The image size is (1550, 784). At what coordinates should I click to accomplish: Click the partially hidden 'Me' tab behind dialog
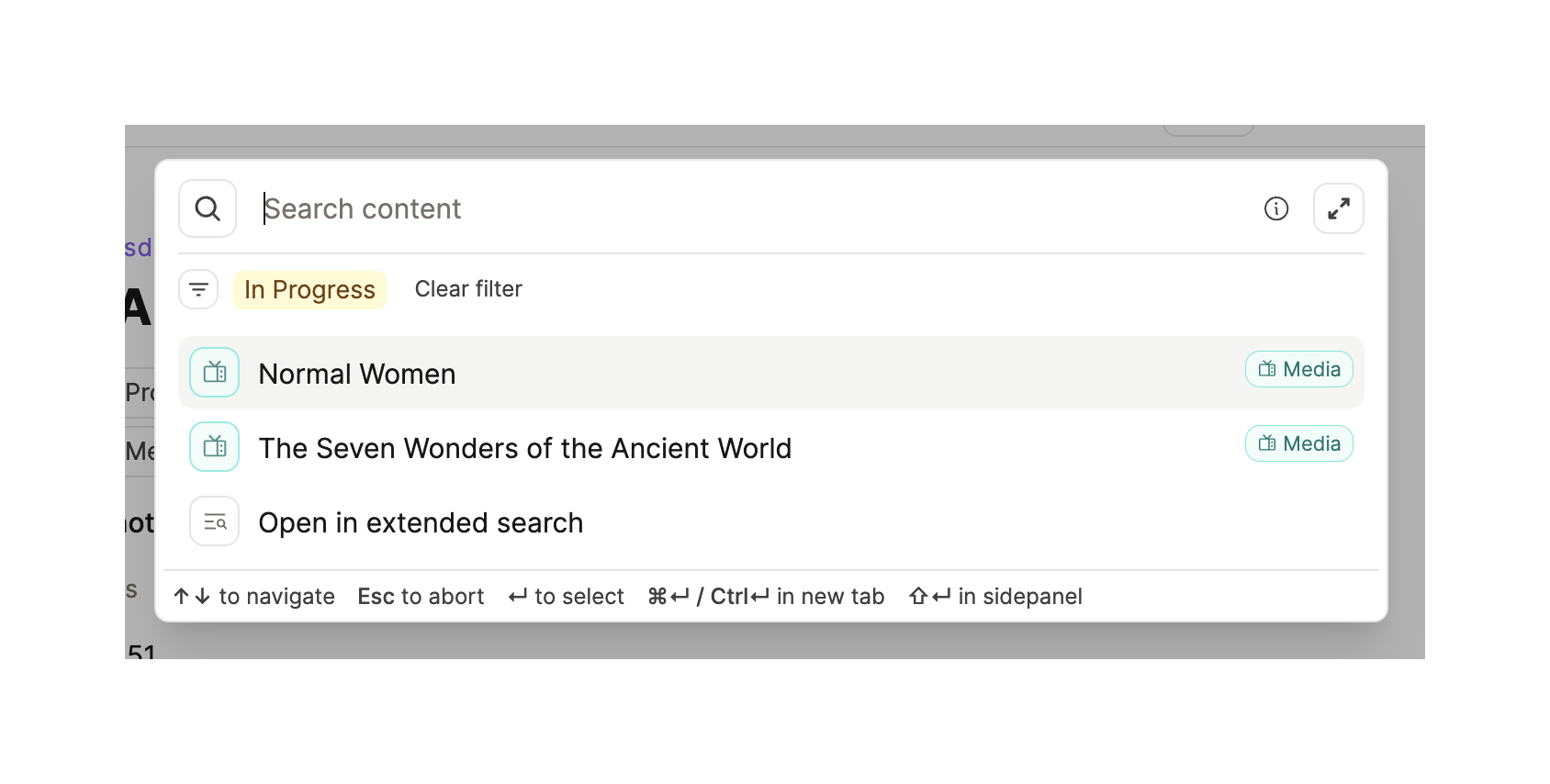coord(140,451)
